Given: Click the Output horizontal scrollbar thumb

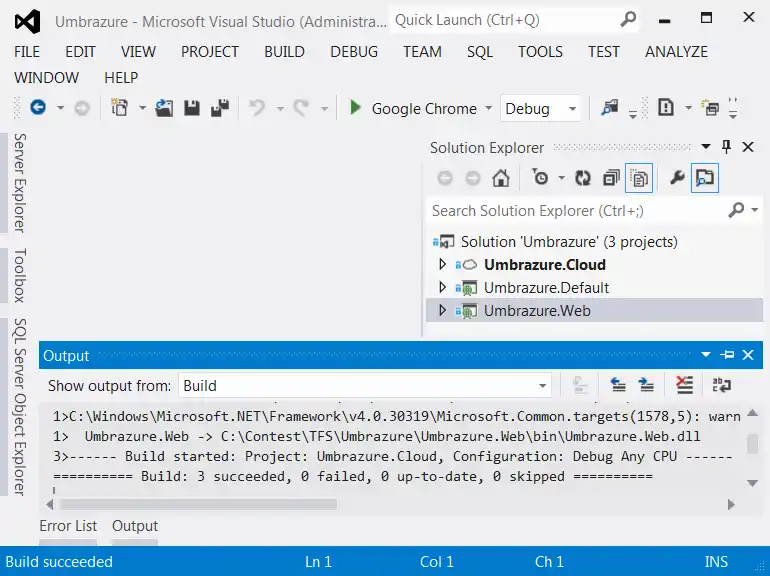Looking at the screenshot, I should [197, 504].
